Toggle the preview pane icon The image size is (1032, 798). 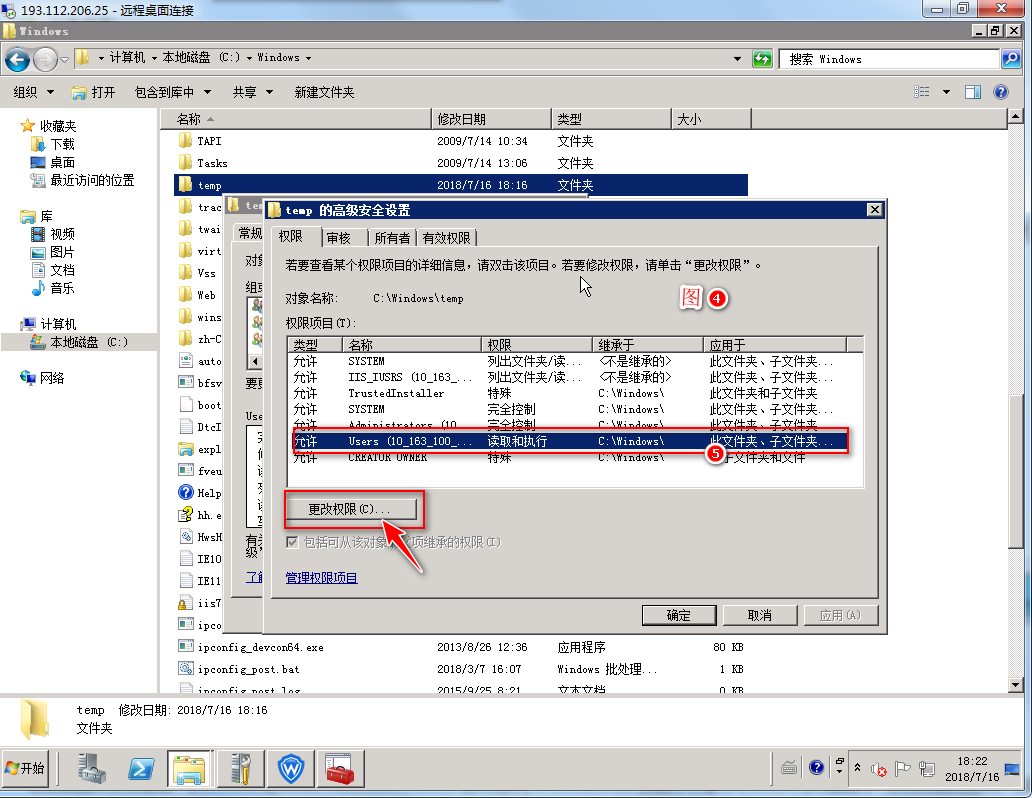[972, 92]
